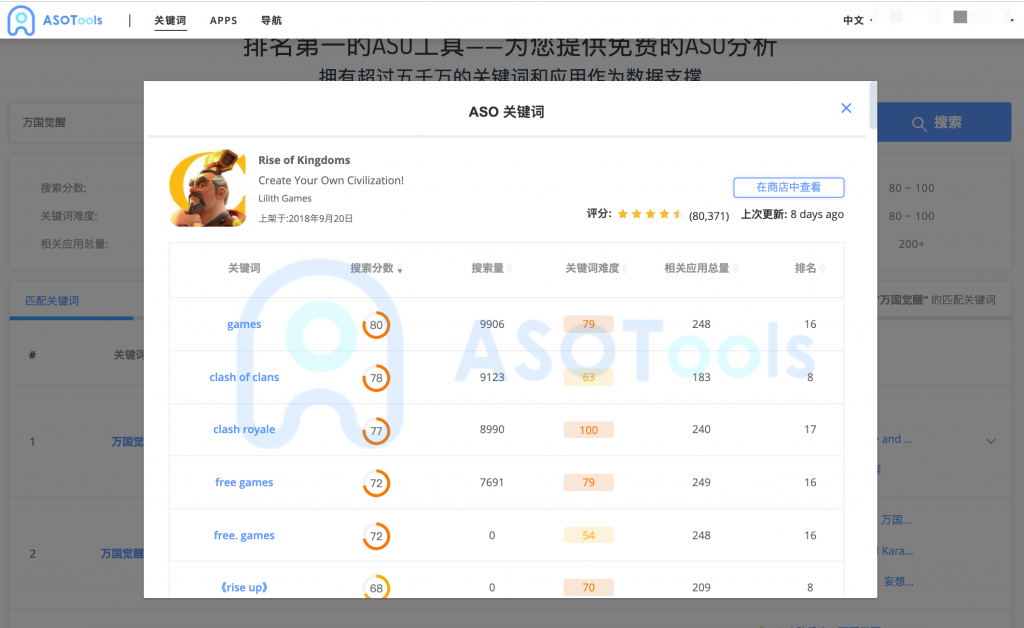Open the clash royale keyword link

tap(244, 430)
